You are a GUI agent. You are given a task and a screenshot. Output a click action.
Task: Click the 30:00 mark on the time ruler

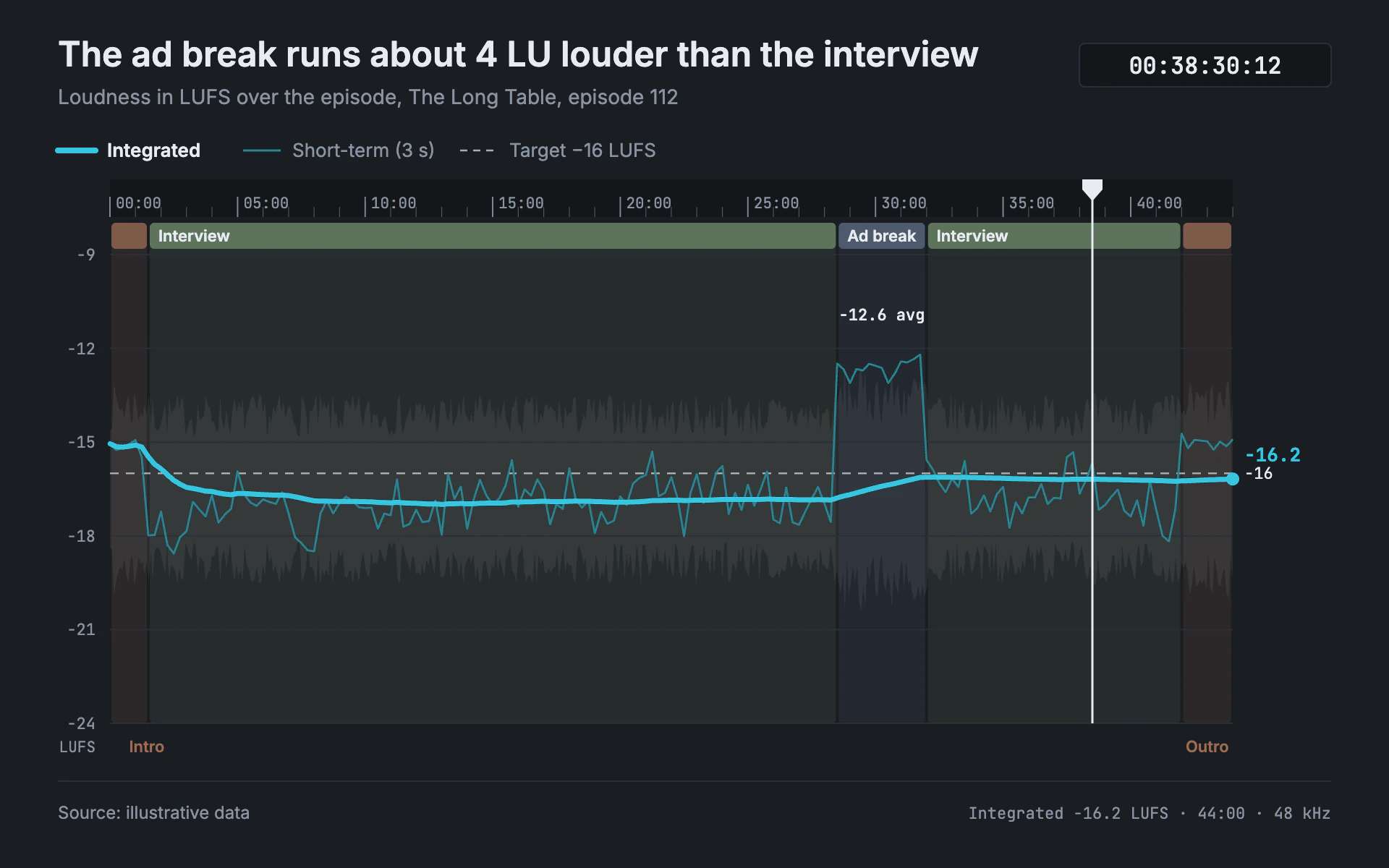(x=904, y=203)
